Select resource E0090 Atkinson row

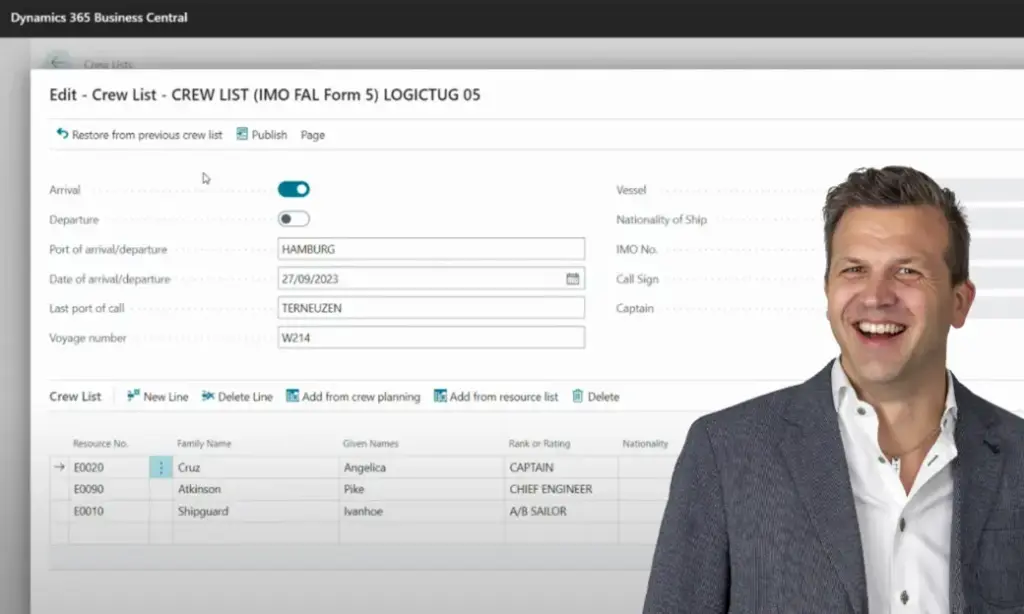88,489
